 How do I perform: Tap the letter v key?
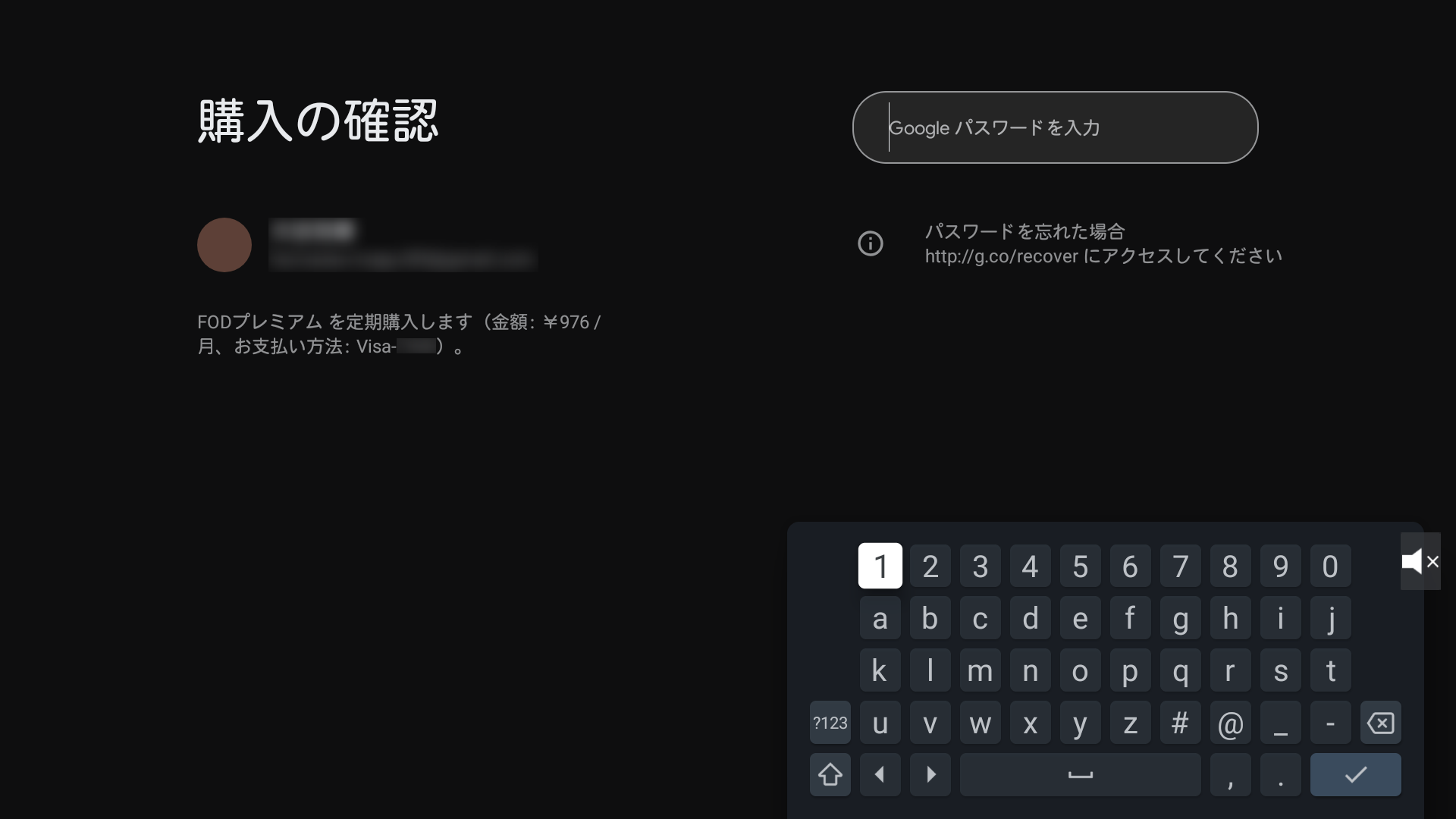pyautogui.click(x=930, y=723)
